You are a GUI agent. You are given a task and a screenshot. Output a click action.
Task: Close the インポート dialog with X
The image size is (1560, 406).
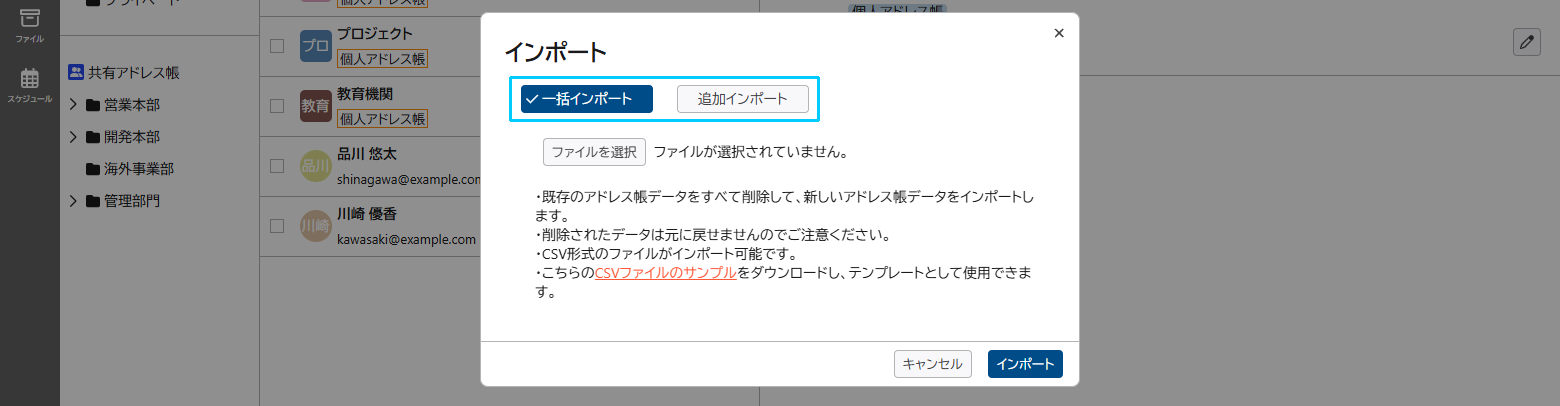coord(1059,33)
